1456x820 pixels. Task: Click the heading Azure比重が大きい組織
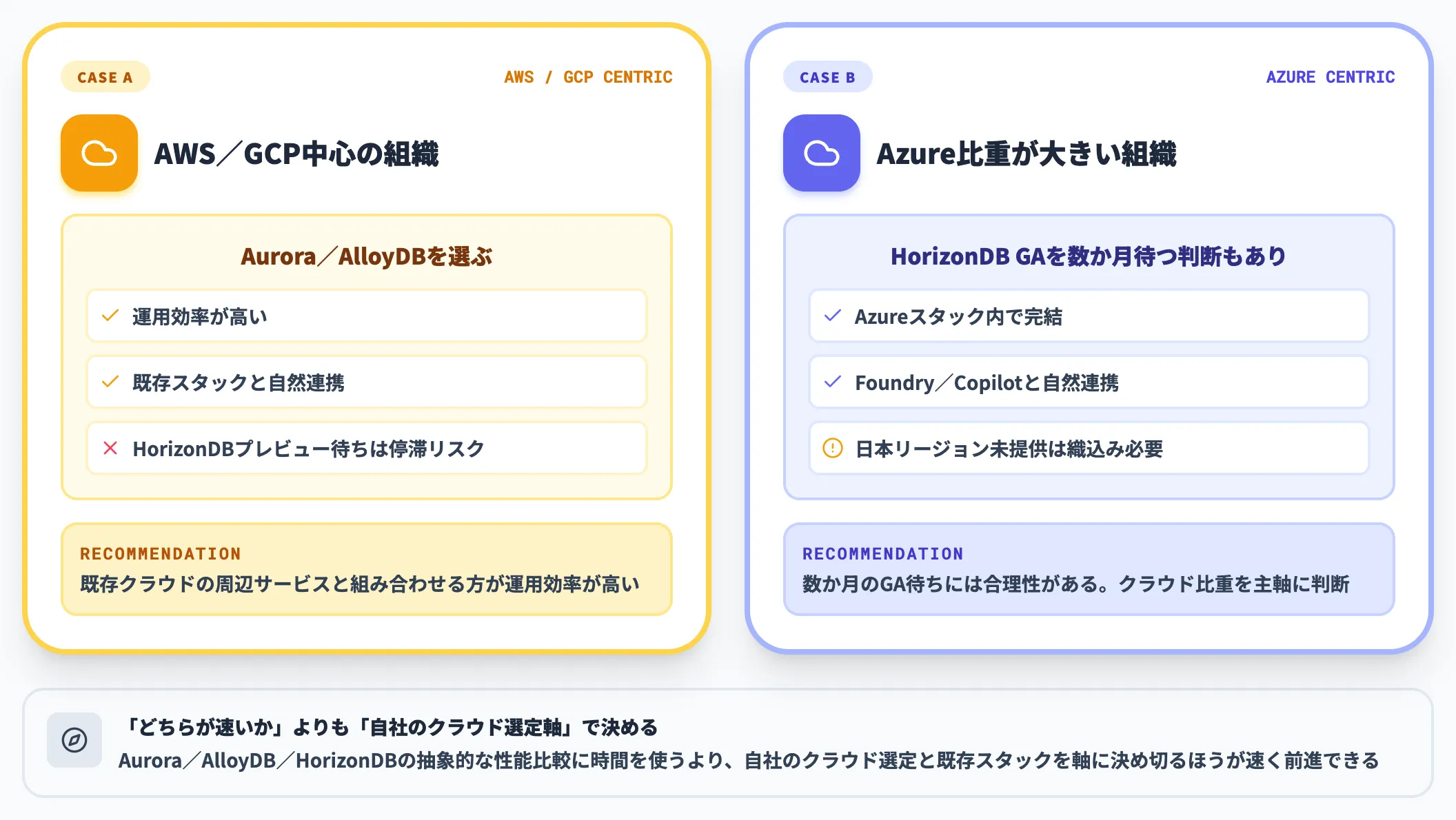pos(1027,154)
